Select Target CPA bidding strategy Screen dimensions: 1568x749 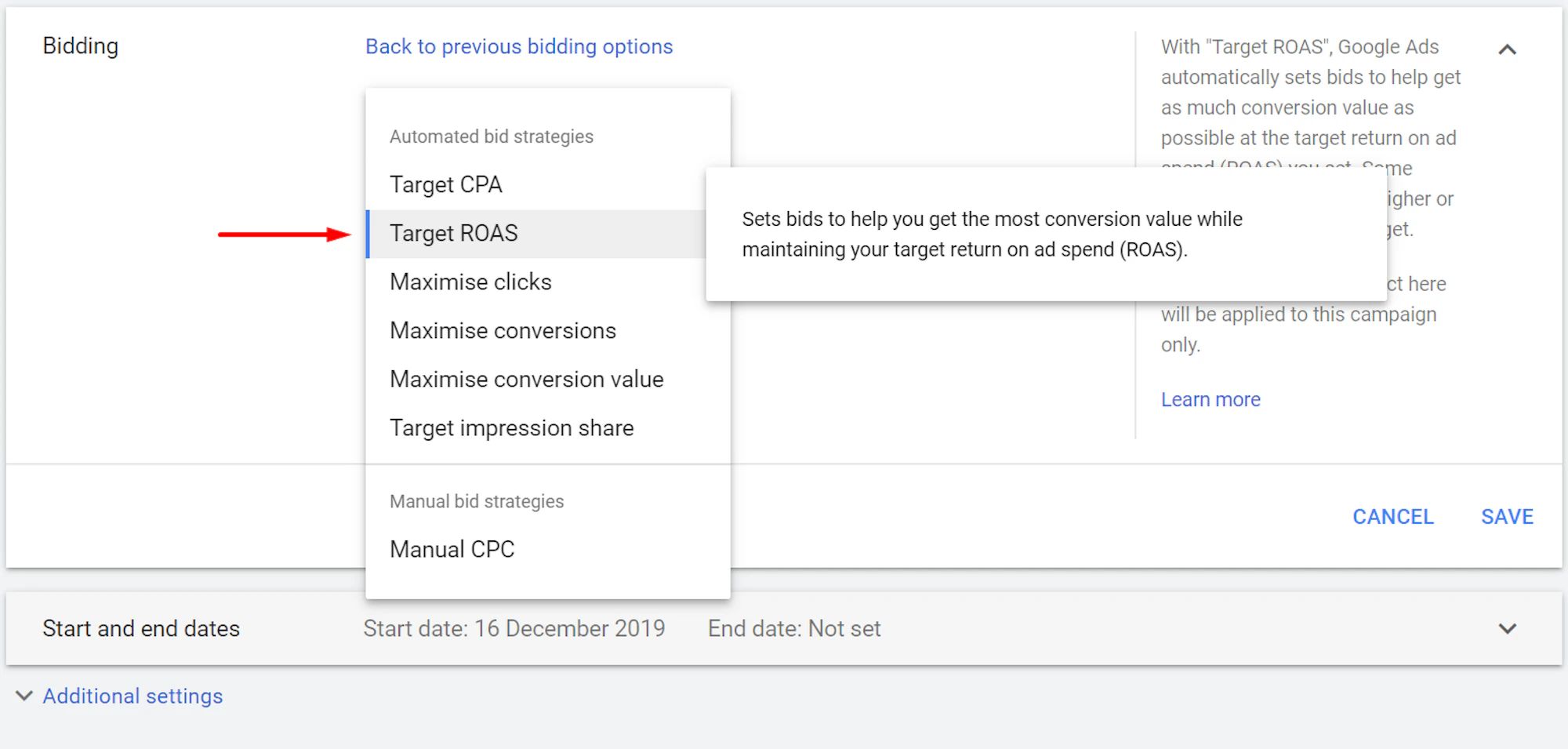(x=445, y=184)
